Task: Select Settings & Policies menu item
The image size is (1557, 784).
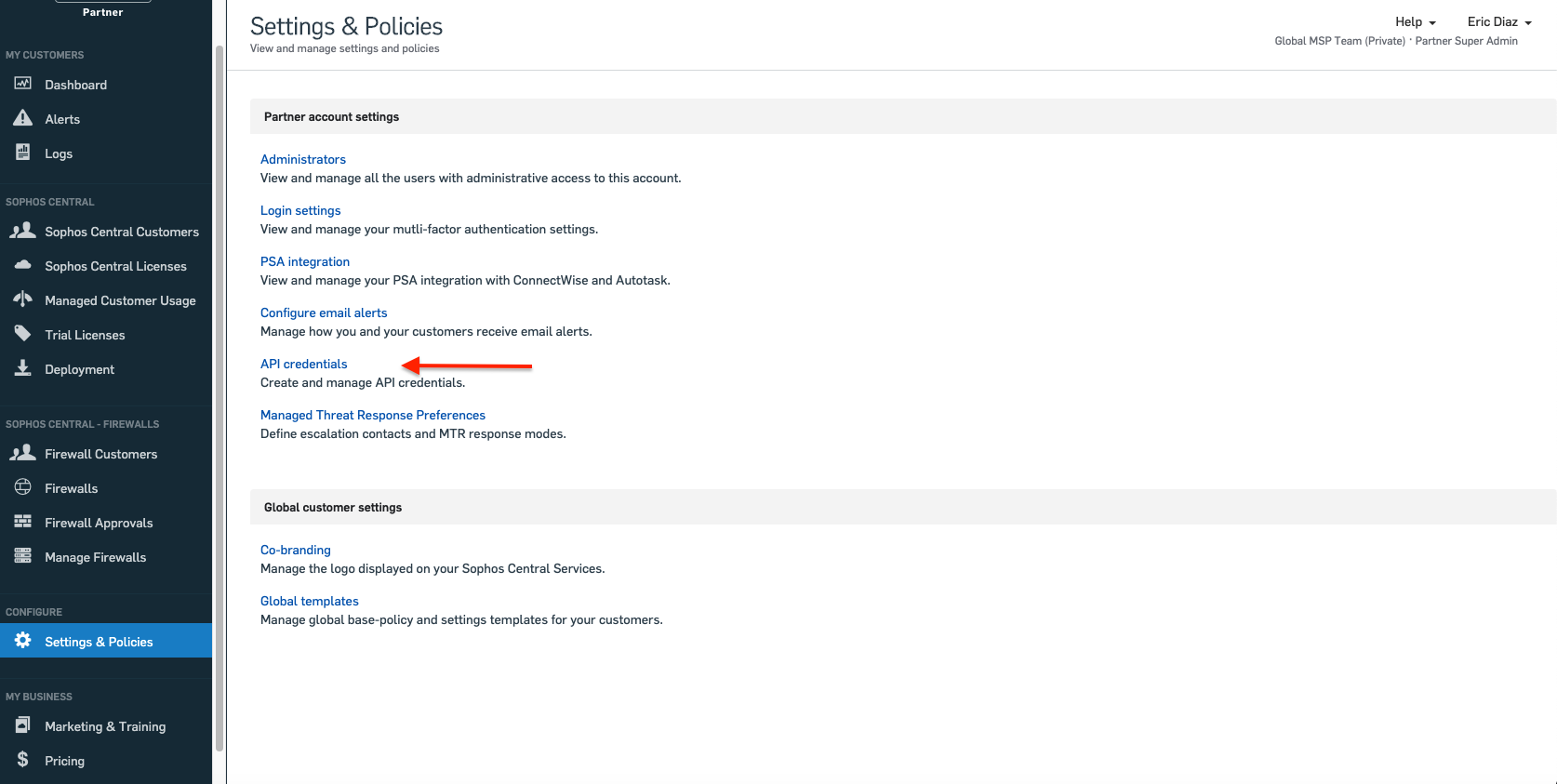Action: pos(106,641)
